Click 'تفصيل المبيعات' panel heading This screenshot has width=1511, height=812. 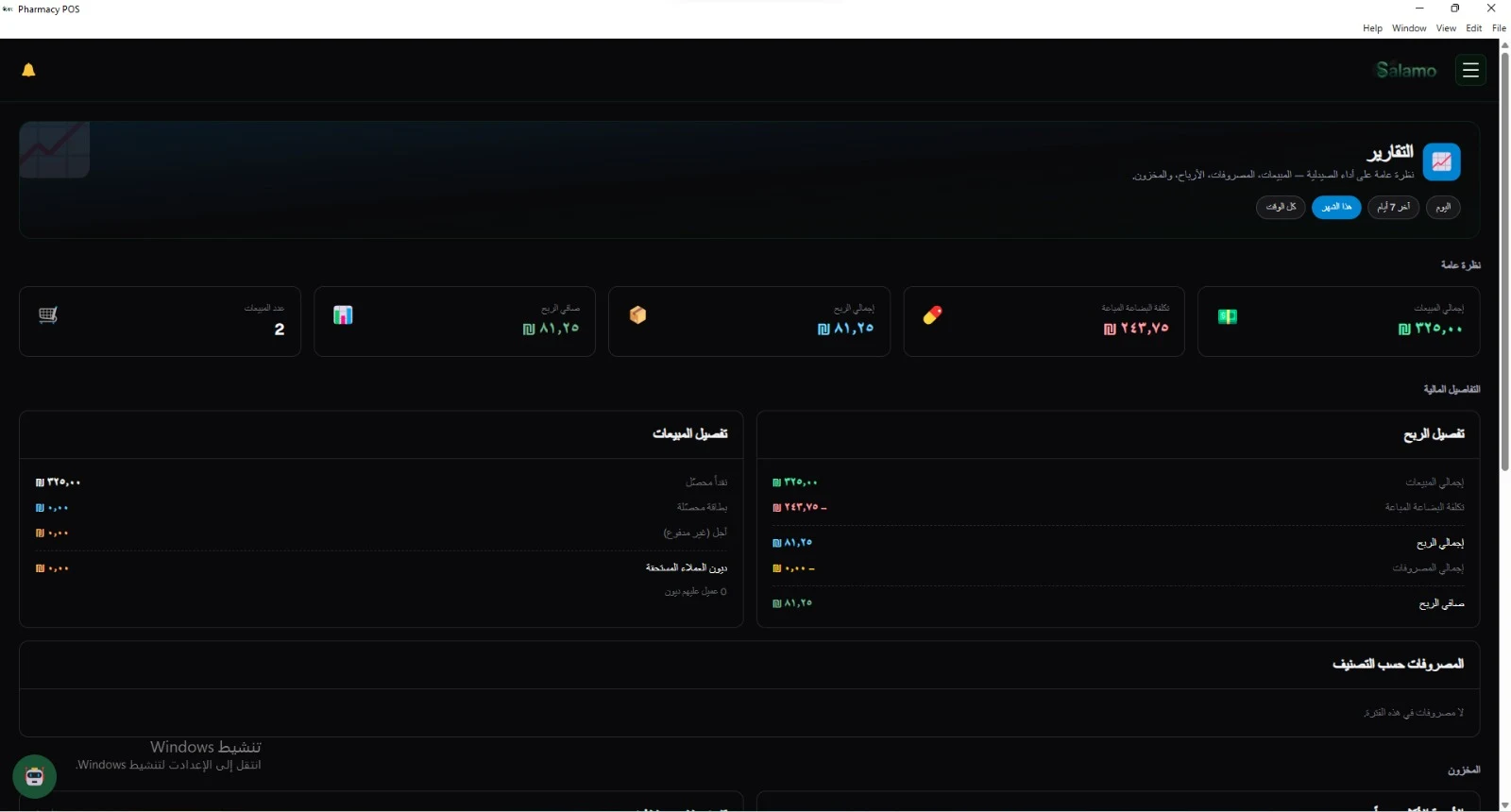(x=690, y=434)
